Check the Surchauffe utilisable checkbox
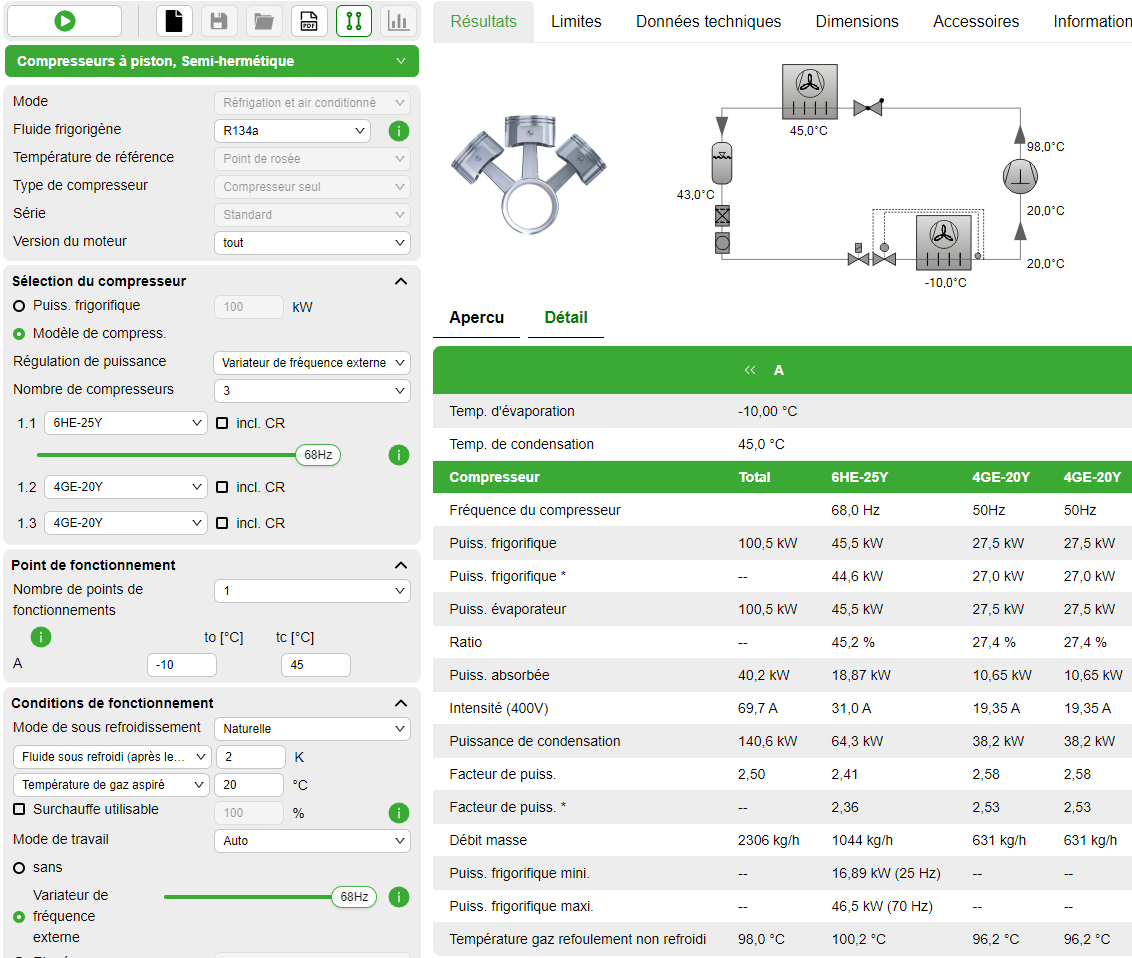 tap(19, 809)
